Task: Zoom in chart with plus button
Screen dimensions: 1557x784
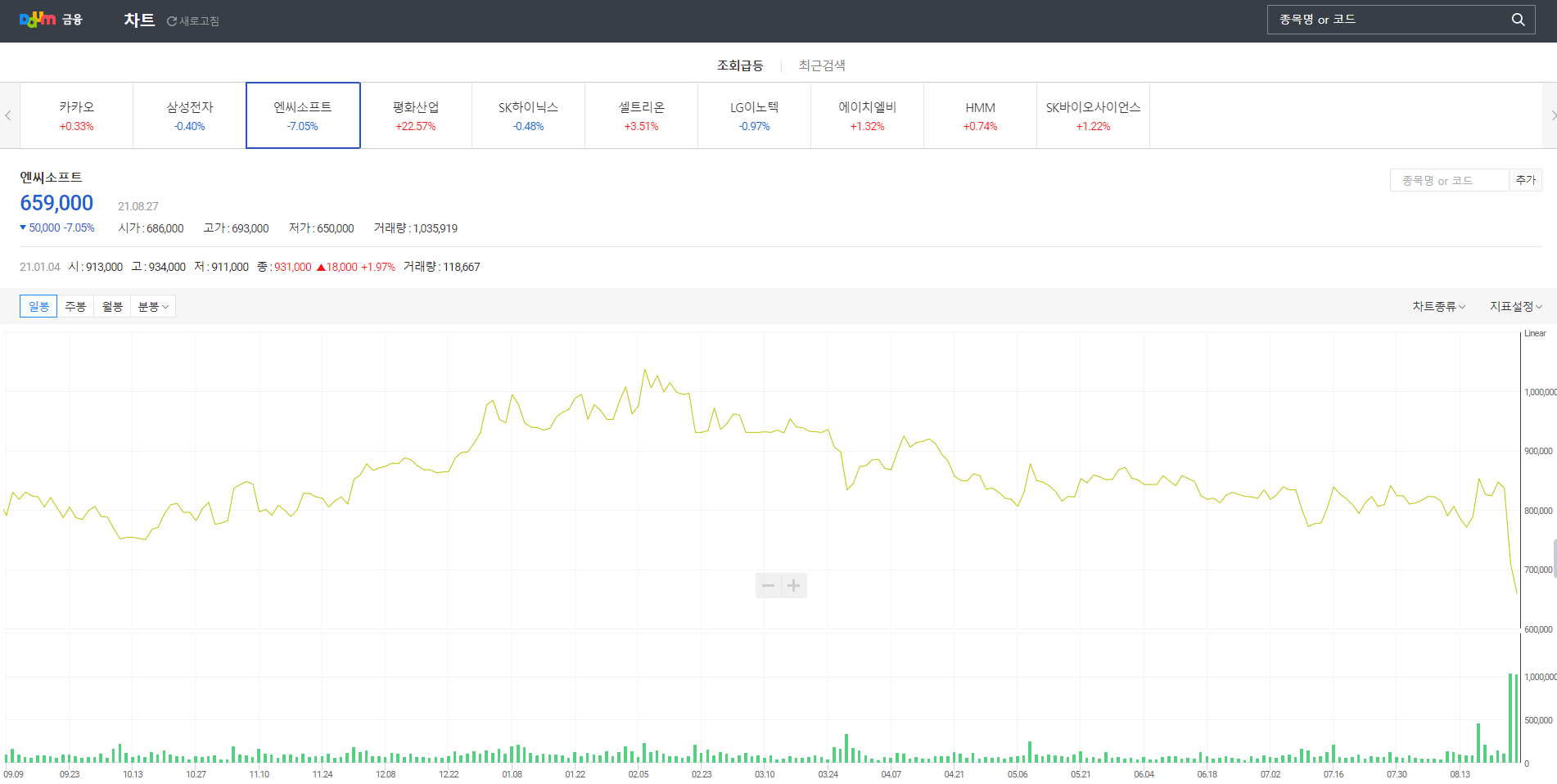Action: [x=794, y=585]
